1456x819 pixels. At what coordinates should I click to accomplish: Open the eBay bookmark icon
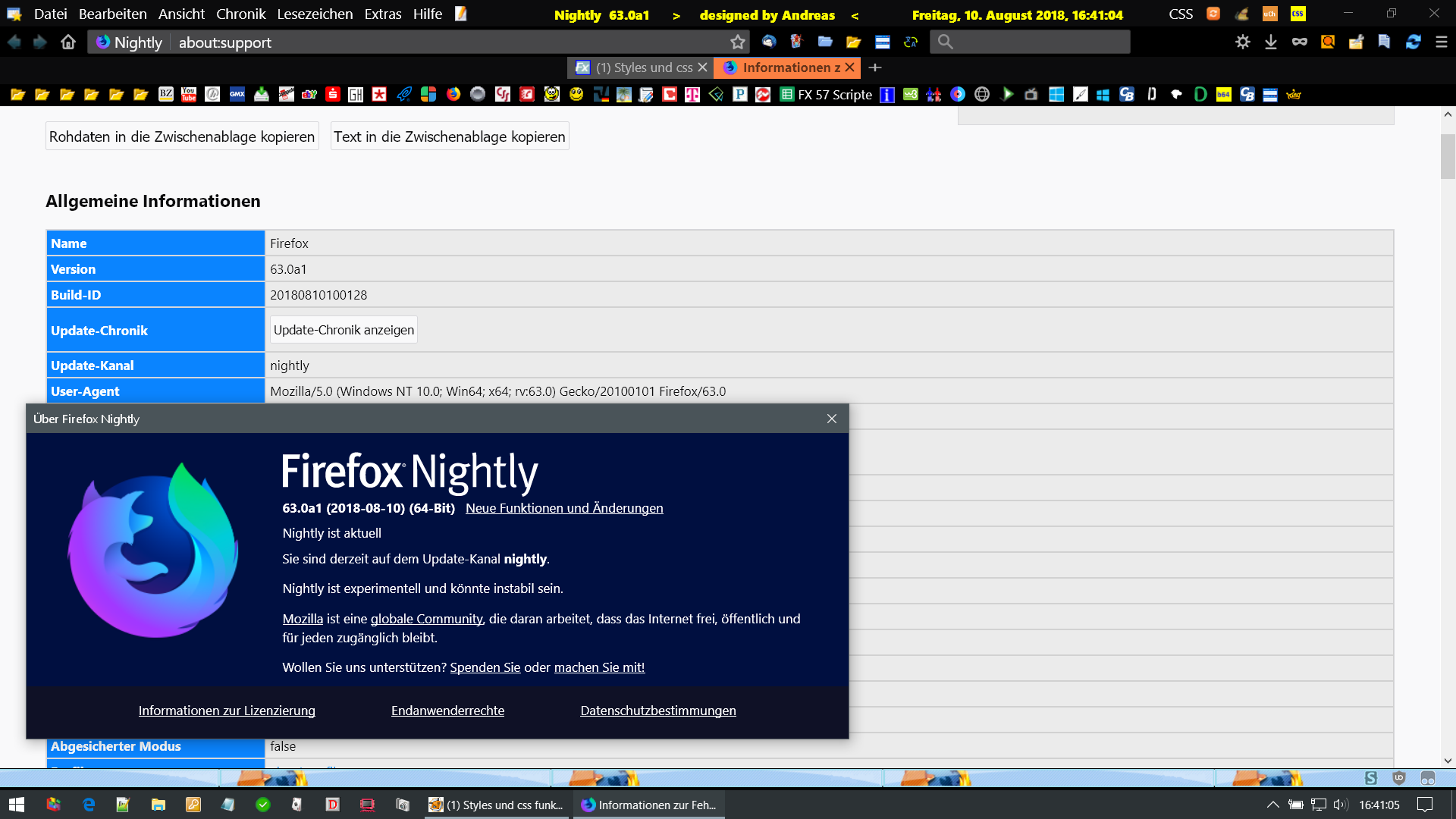click(309, 95)
